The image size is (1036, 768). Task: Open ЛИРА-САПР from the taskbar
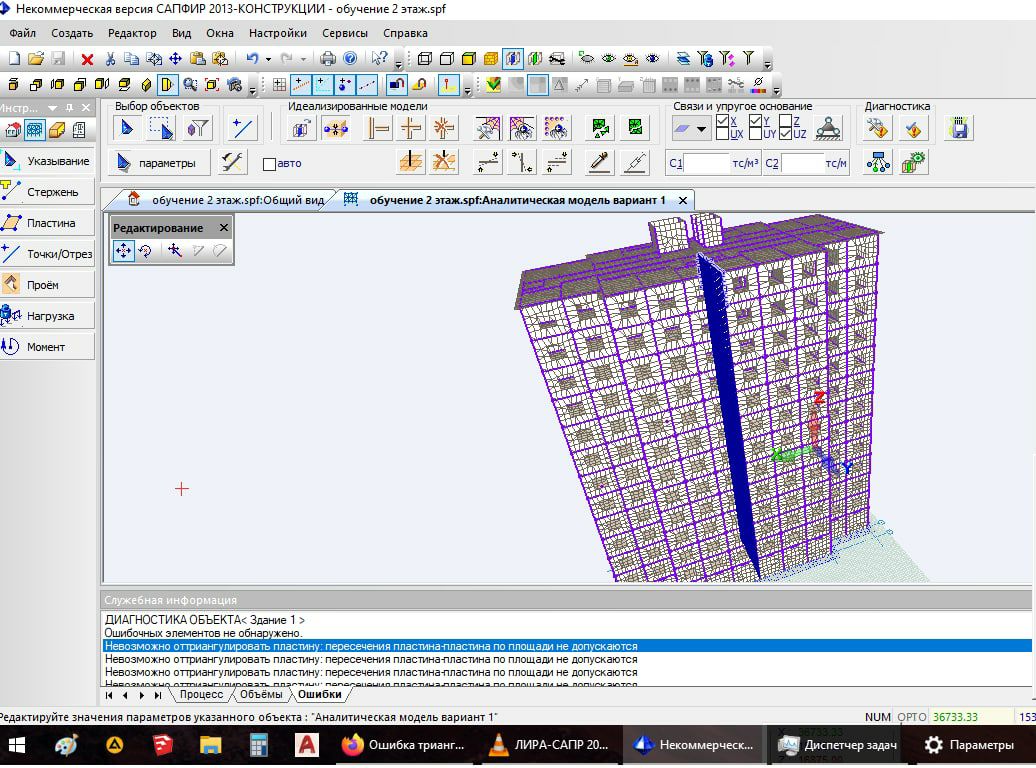[550, 746]
